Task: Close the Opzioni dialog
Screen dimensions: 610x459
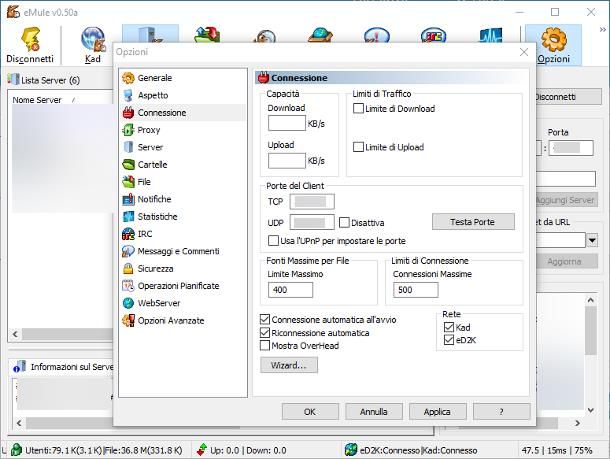Action: point(524,52)
